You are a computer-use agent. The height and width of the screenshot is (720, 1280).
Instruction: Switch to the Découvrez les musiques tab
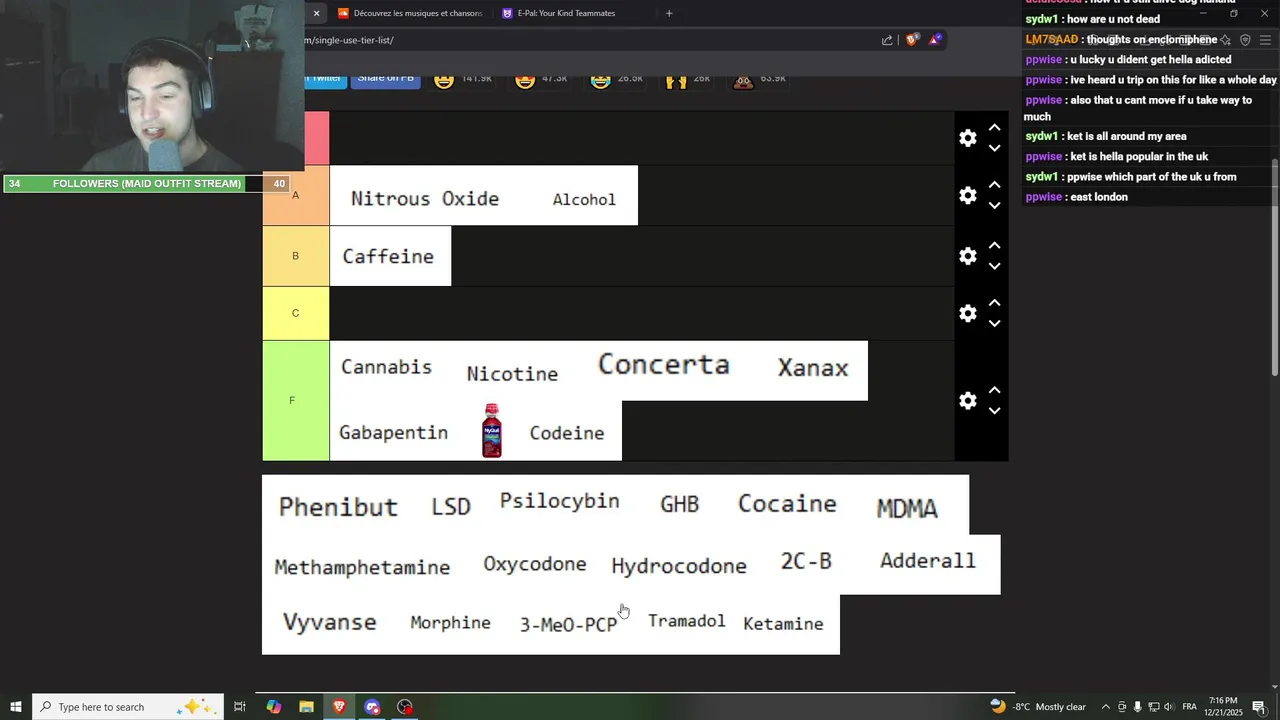pyautogui.click(x=410, y=13)
